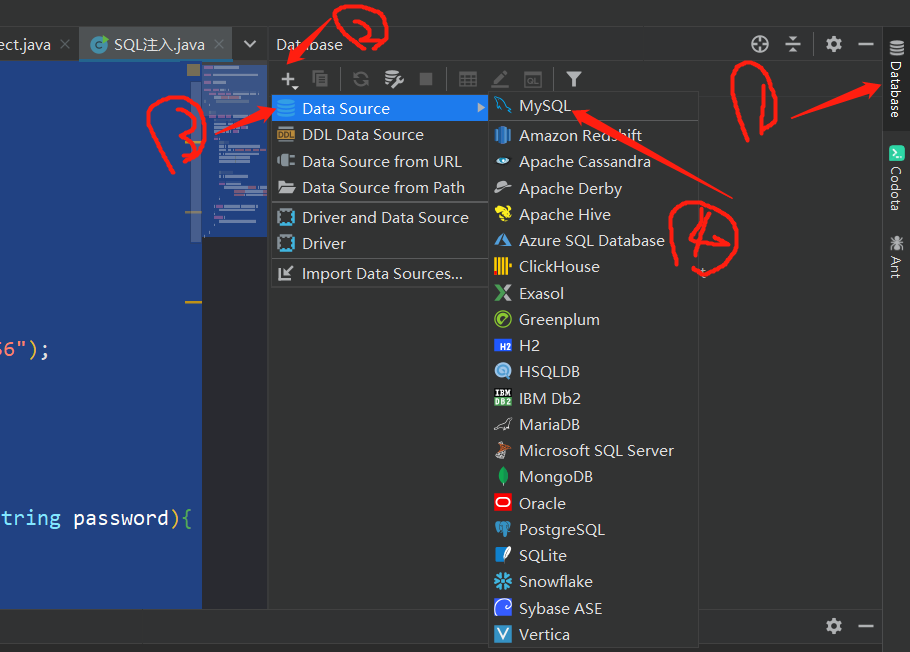This screenshot has height=652, width=910.
Task: Click the refresh icon in Database toolbar
Action: click(x=361, y=78)
